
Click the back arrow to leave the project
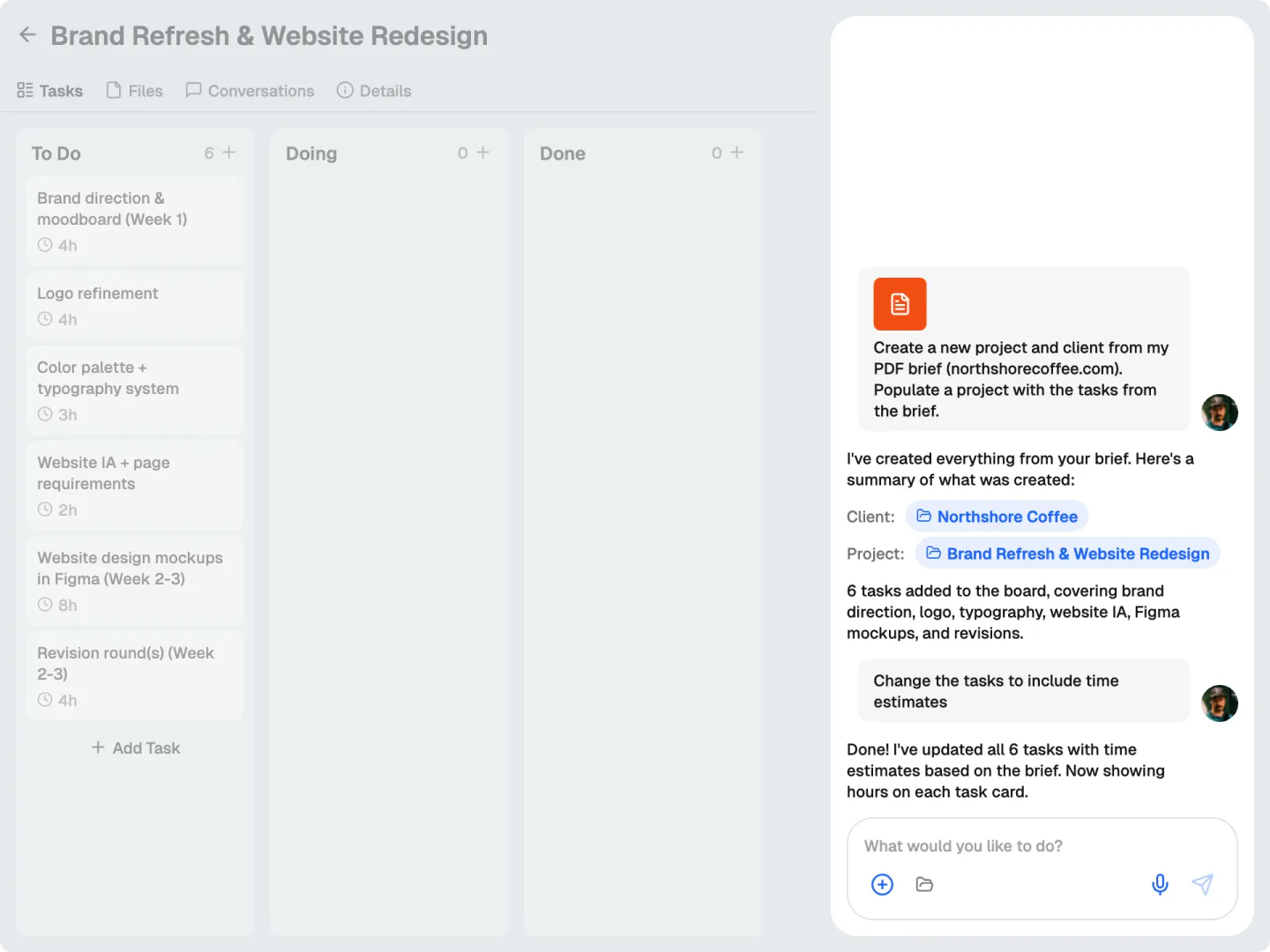(27, 34)
